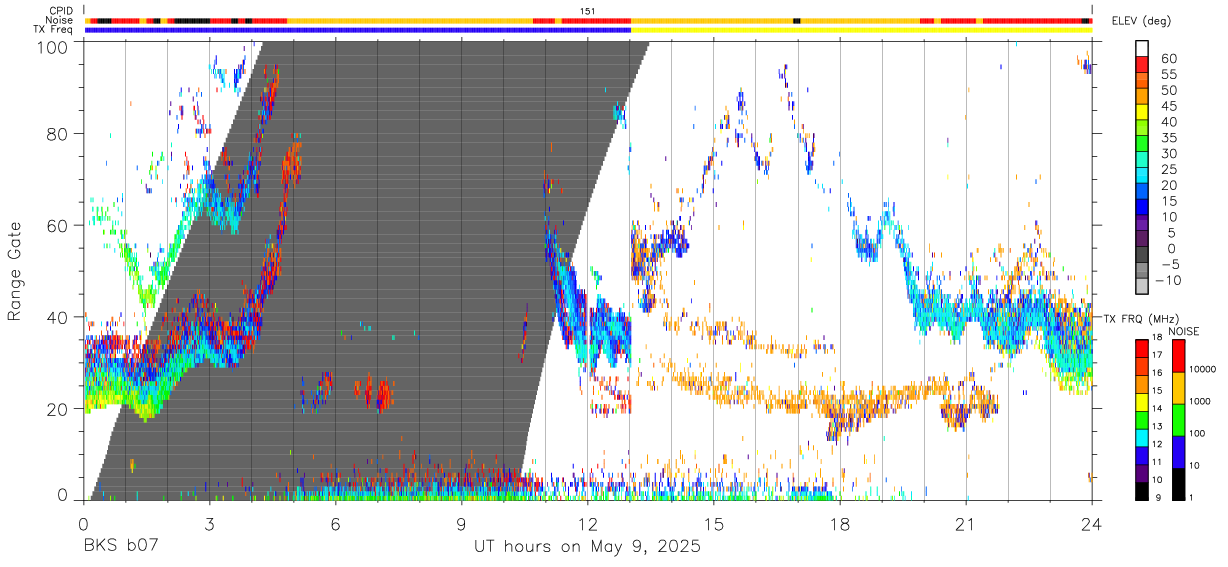The height and width of the screenshot is (567, 1228).
Task: Click the light gray bottom segment of ELEV colorbar
Action: tap(1142, 288)
